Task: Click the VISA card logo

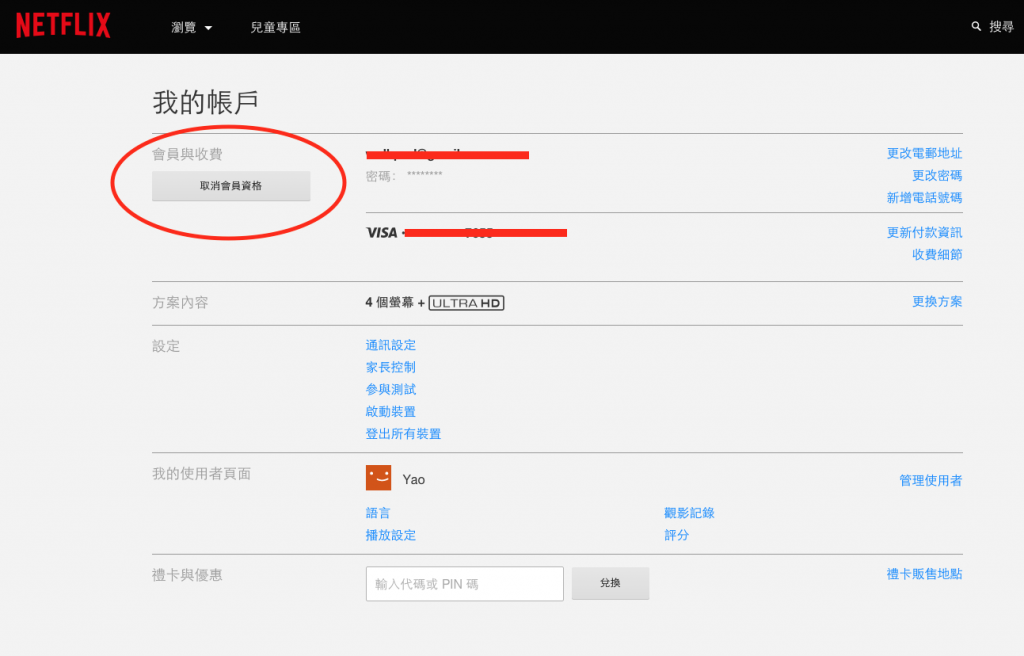Action: tap(382, 233)
